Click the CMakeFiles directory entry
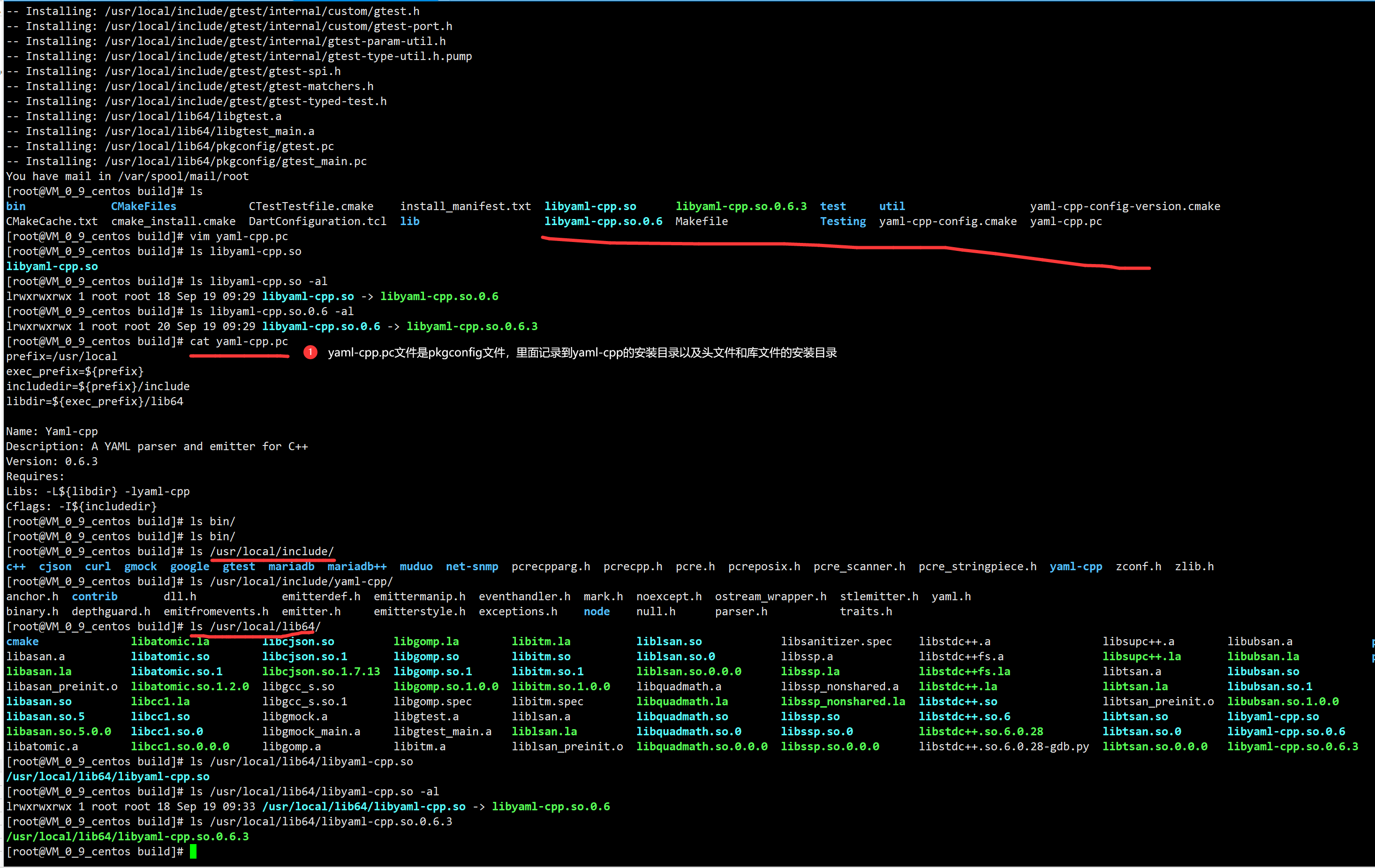The width and height of the screenshot is (1375, 868). (143, 206)
